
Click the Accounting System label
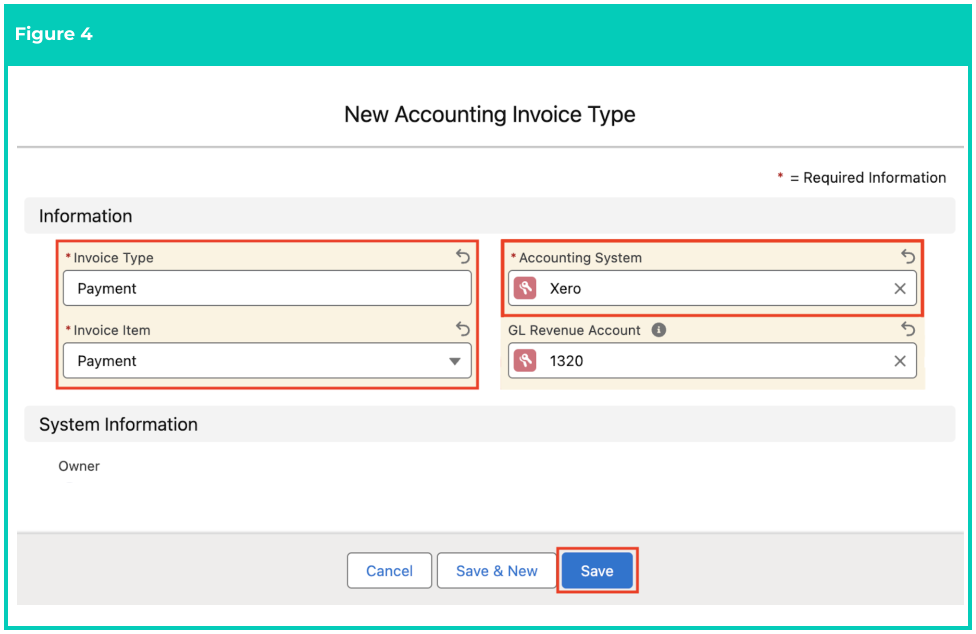click(x=580, y=258)
